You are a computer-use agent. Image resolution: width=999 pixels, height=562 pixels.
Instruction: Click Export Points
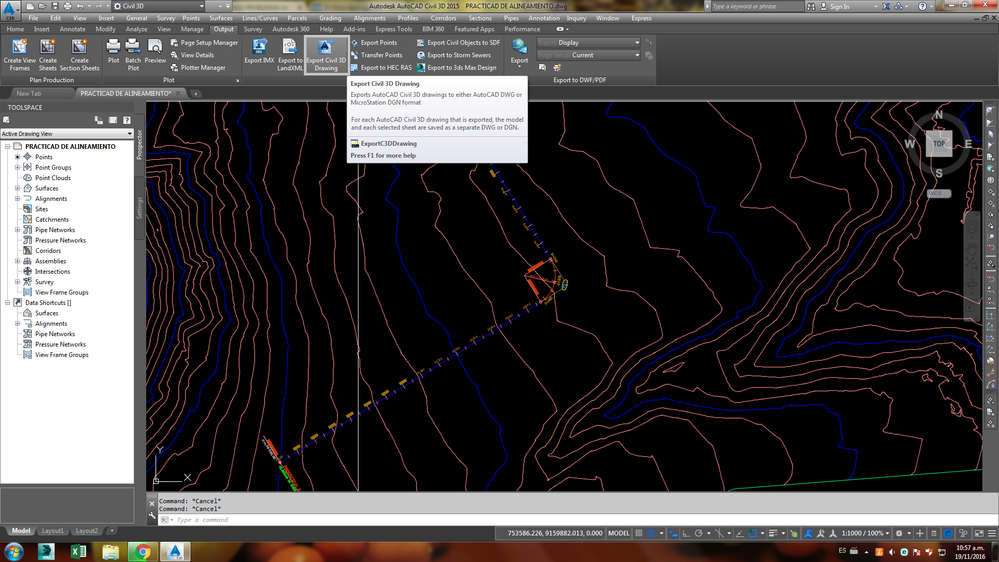[375, 43]
